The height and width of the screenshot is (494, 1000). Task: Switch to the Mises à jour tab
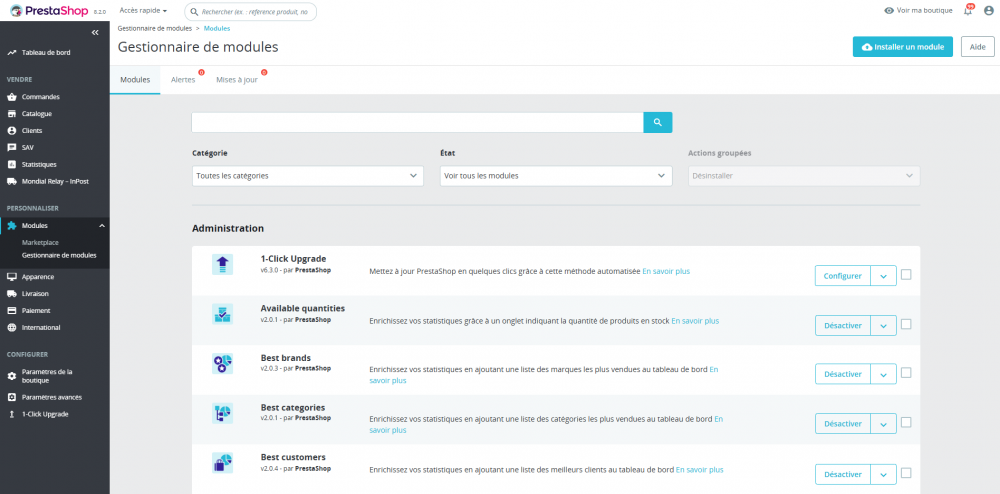[x=237, y=80]
